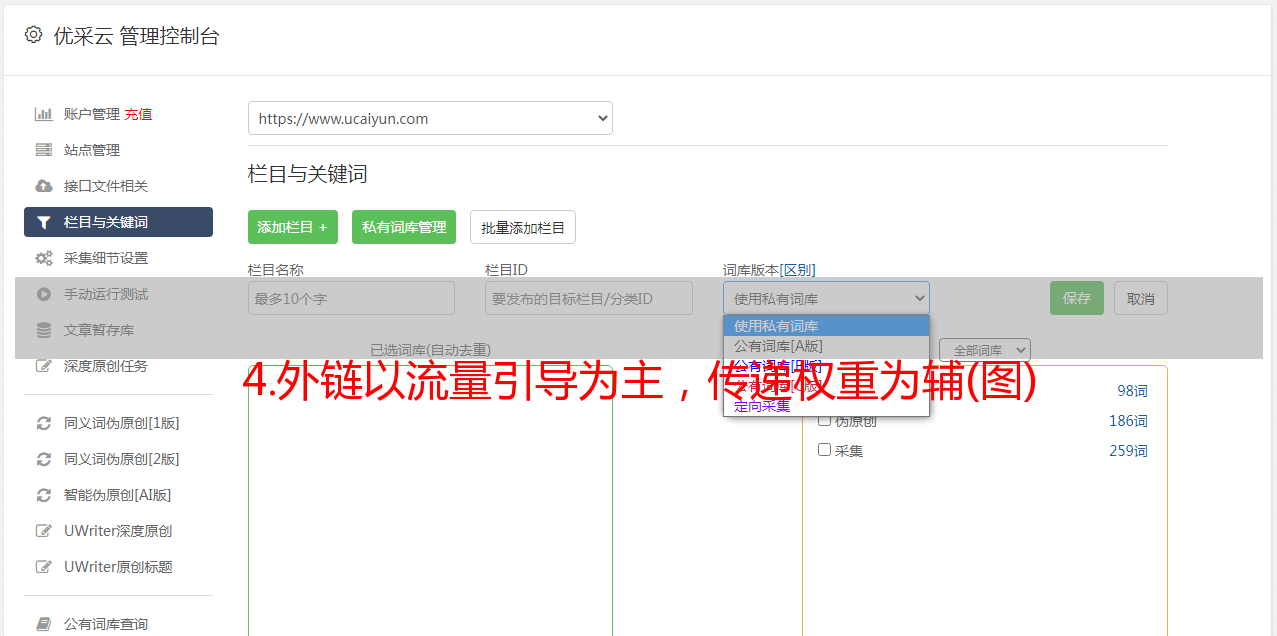Choose 使用私有词库 option in list

(x=826, y=326)
